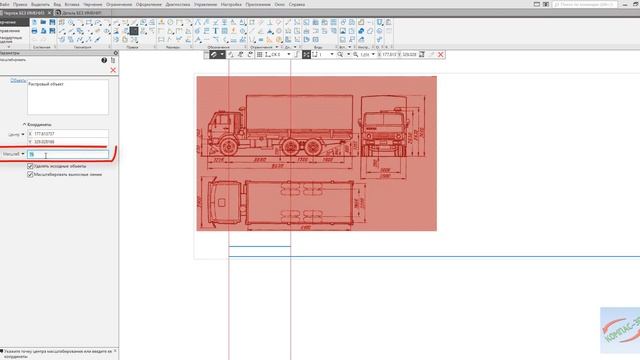Select the Text 'T' tool icon
Screen dimensions: 640x360
point(216,31)
